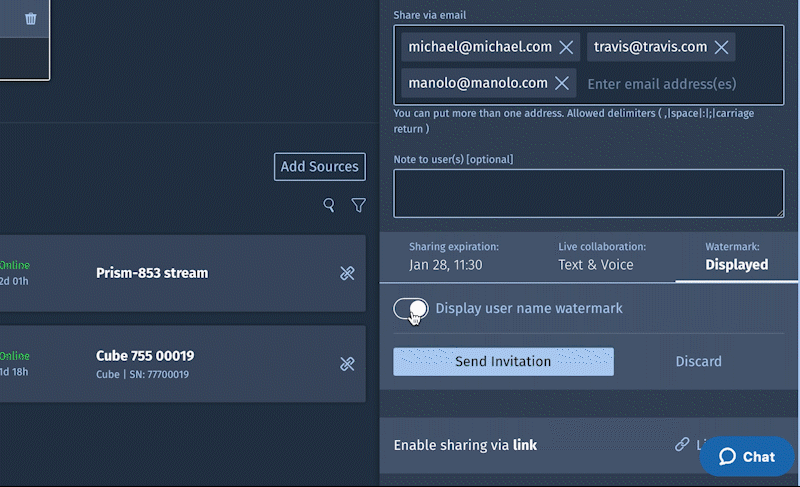Unlink the Cube 755 00019 source
This screenshot has width=800, height=487.
pos(347,364)
